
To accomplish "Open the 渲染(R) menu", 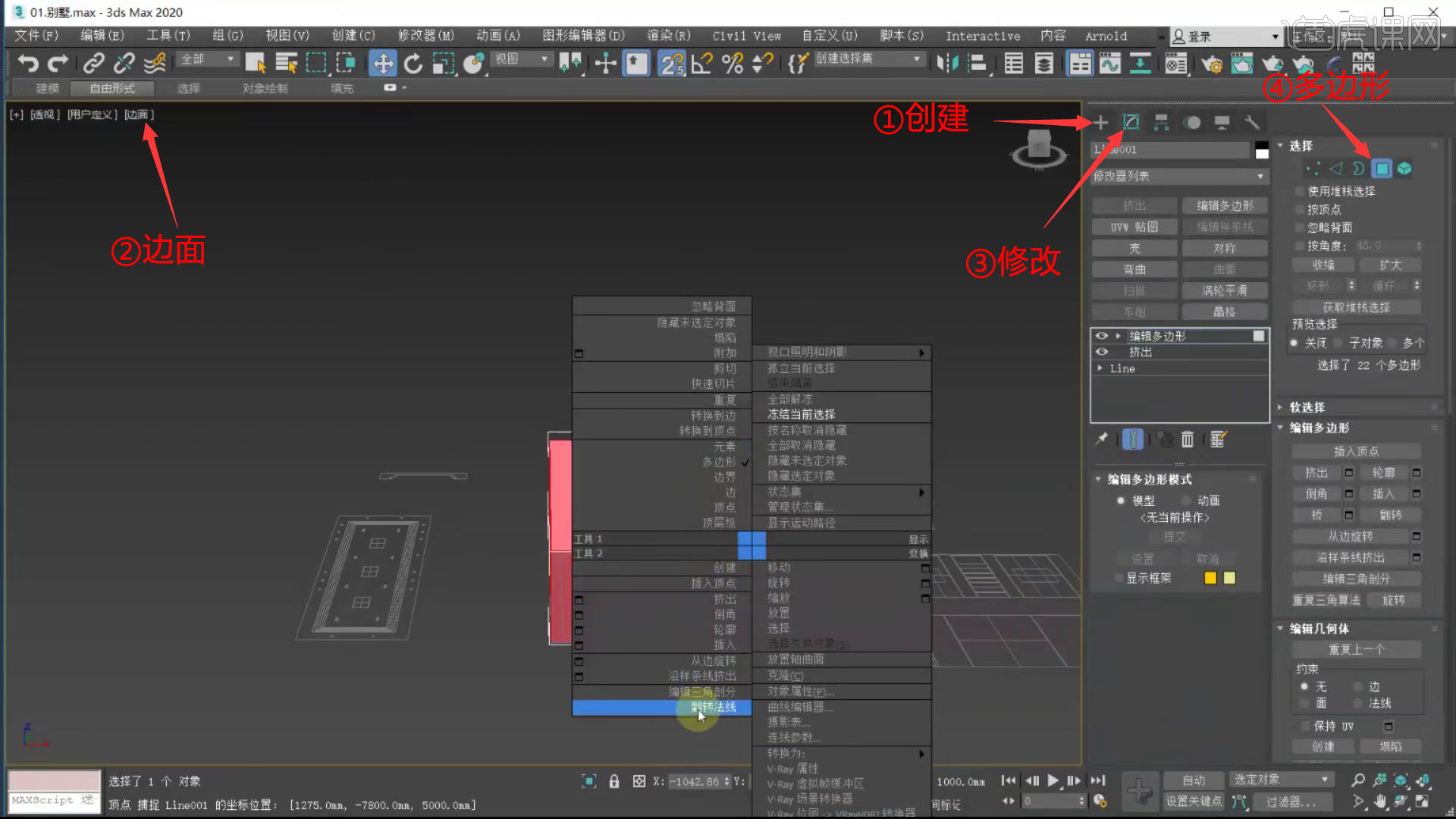I will pyautogui.click(x=669, y=36).
